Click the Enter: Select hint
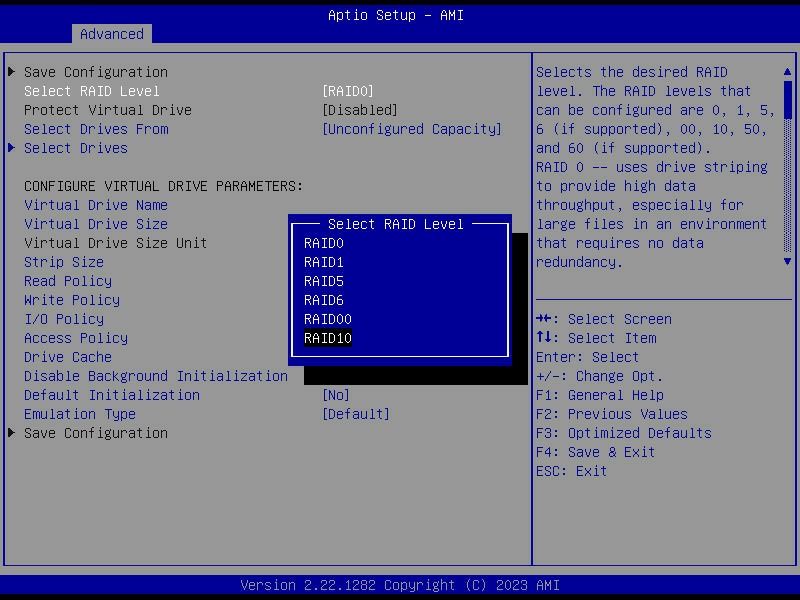The height and width of the screenshot is (600, 800). coord(587,357)
